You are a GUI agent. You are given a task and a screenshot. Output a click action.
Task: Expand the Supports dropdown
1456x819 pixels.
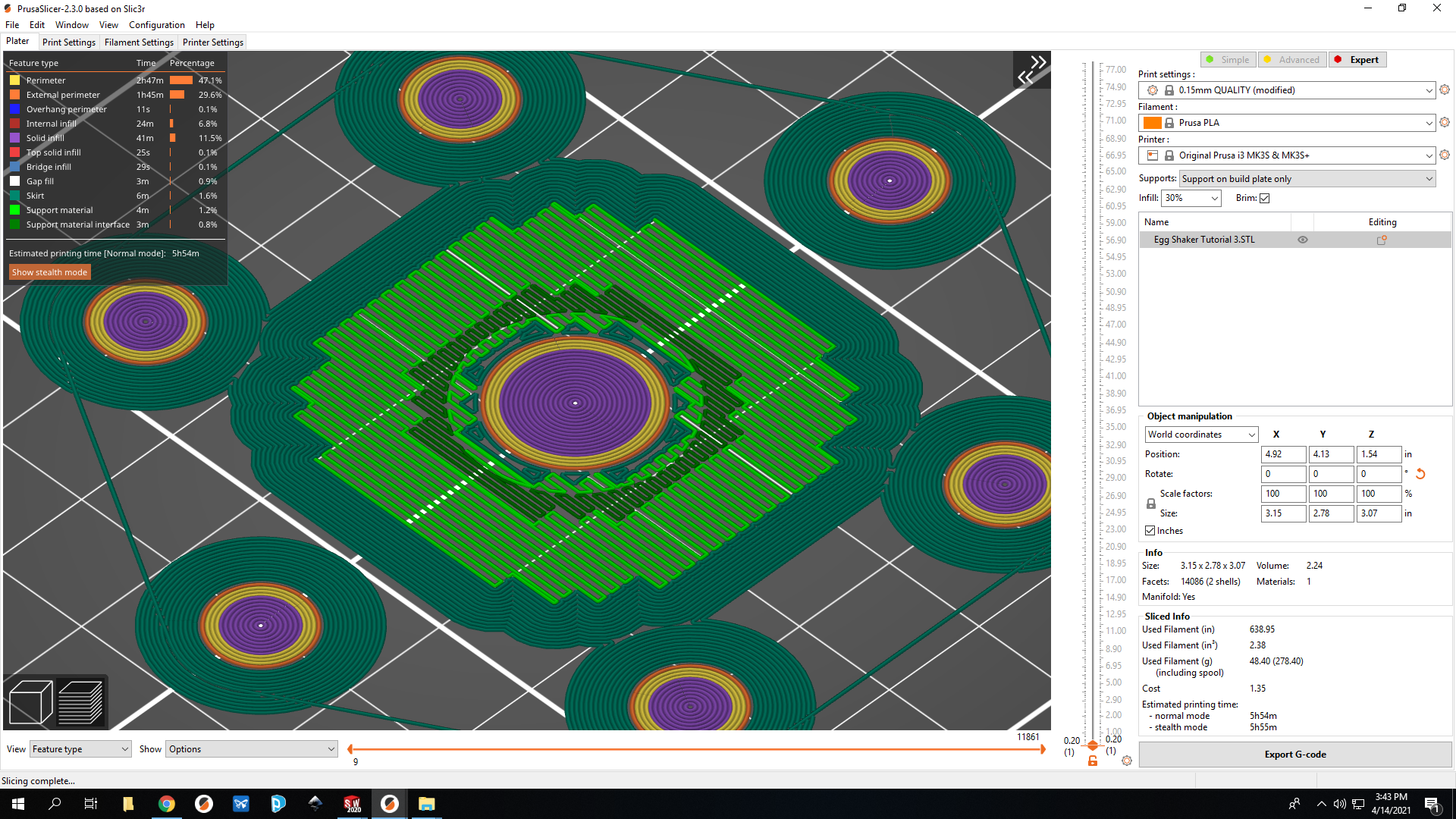coord(1307,179)
